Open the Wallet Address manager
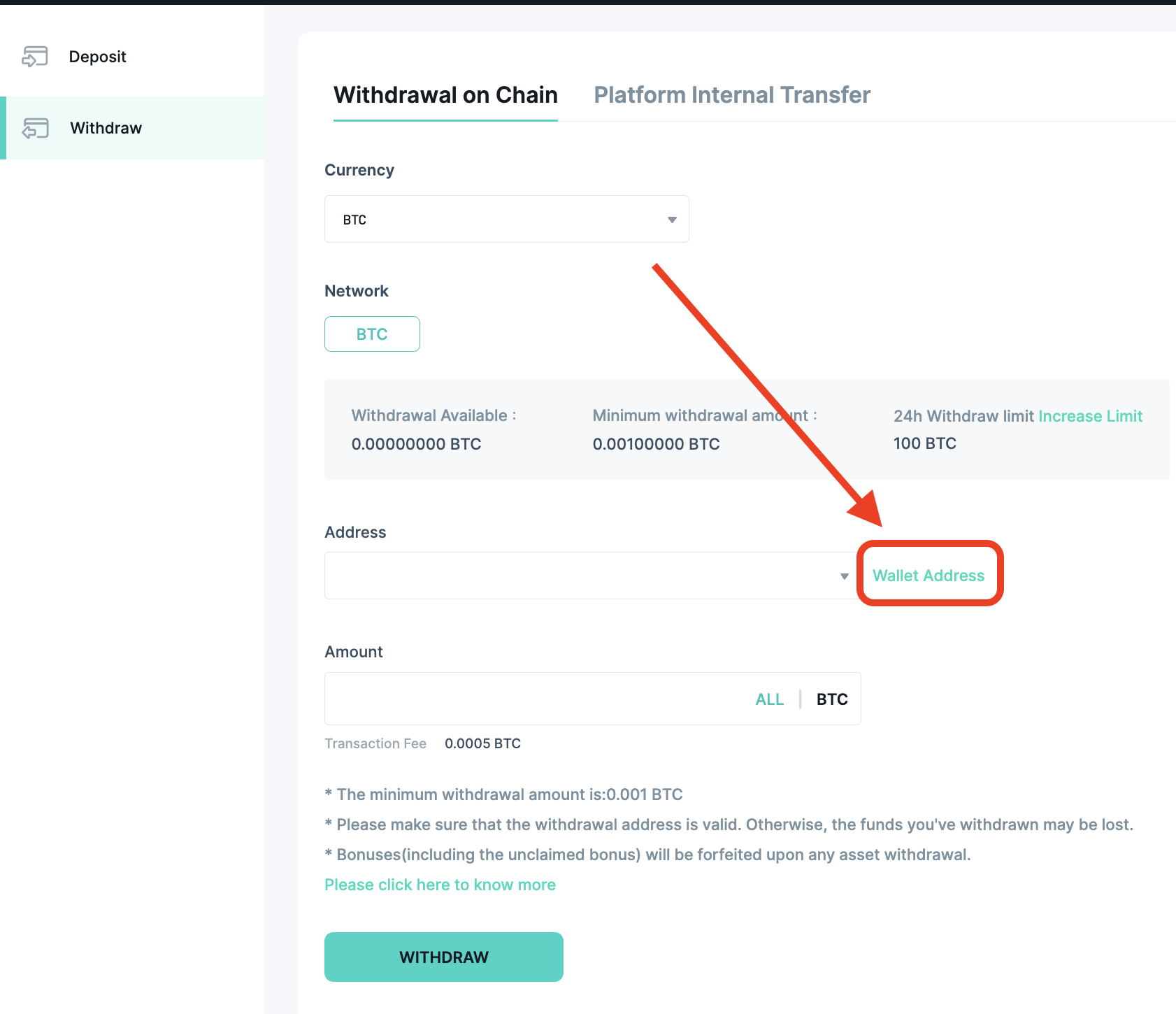The width and height of the screenshot is (1176, 1014). coord(928,576)
